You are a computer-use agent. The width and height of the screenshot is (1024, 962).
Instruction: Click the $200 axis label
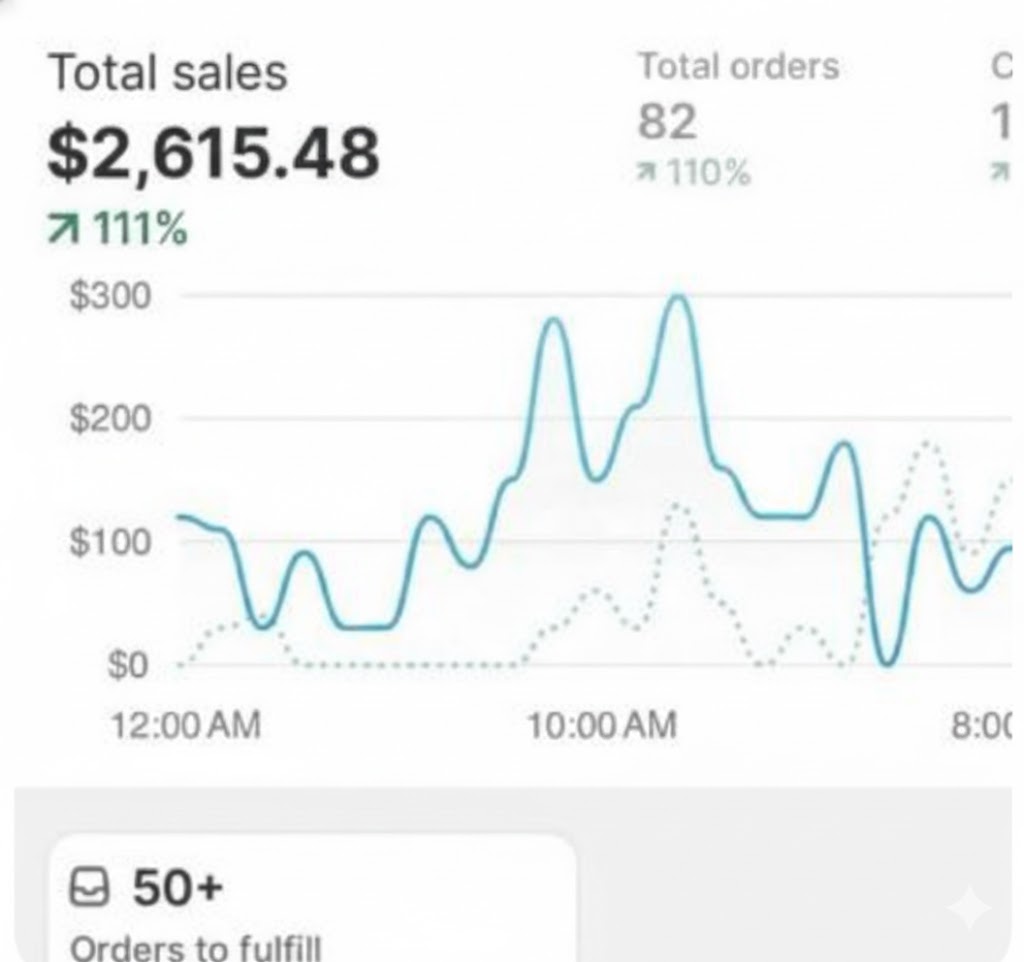pos(109,419)
